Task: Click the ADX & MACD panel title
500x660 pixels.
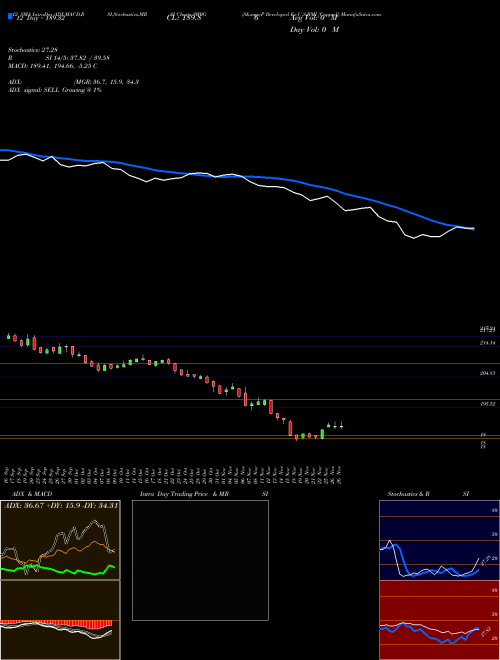Action: (30, 494)
